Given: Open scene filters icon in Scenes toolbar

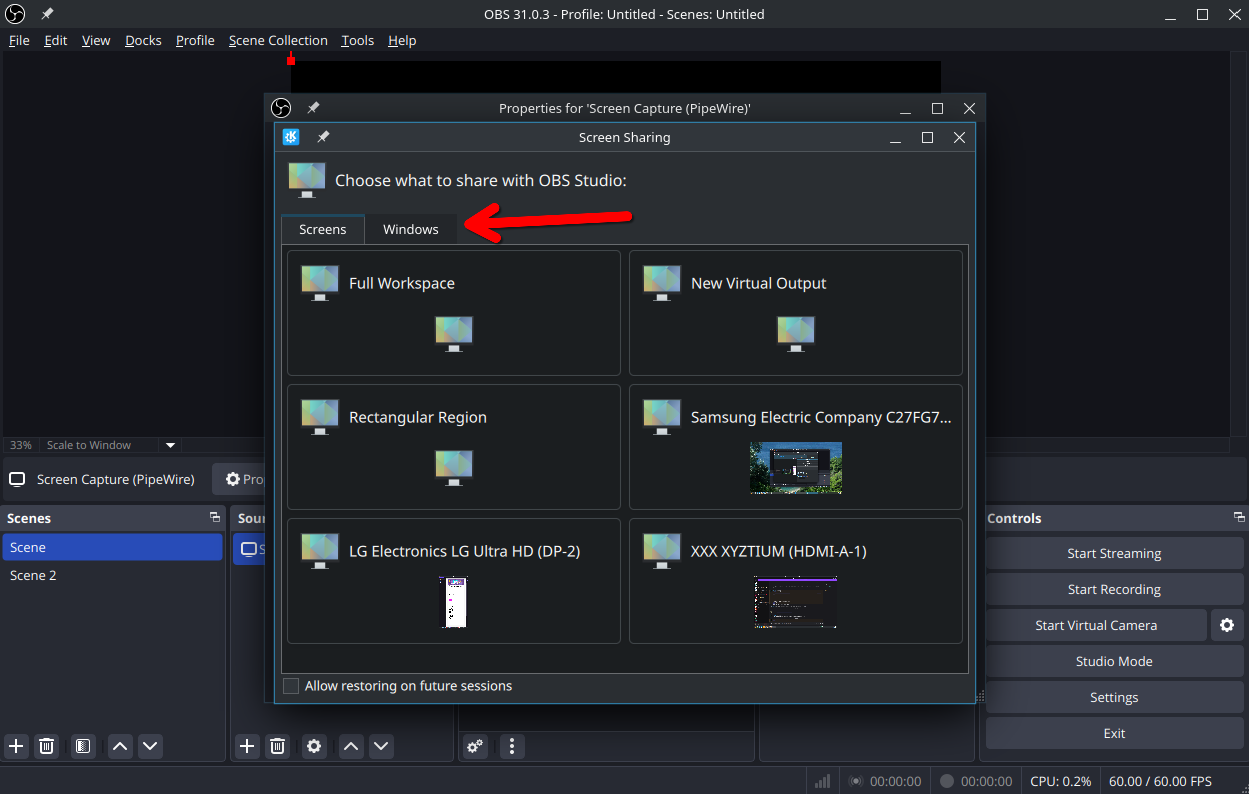Looking at the screenshot, I should point(83,746).
